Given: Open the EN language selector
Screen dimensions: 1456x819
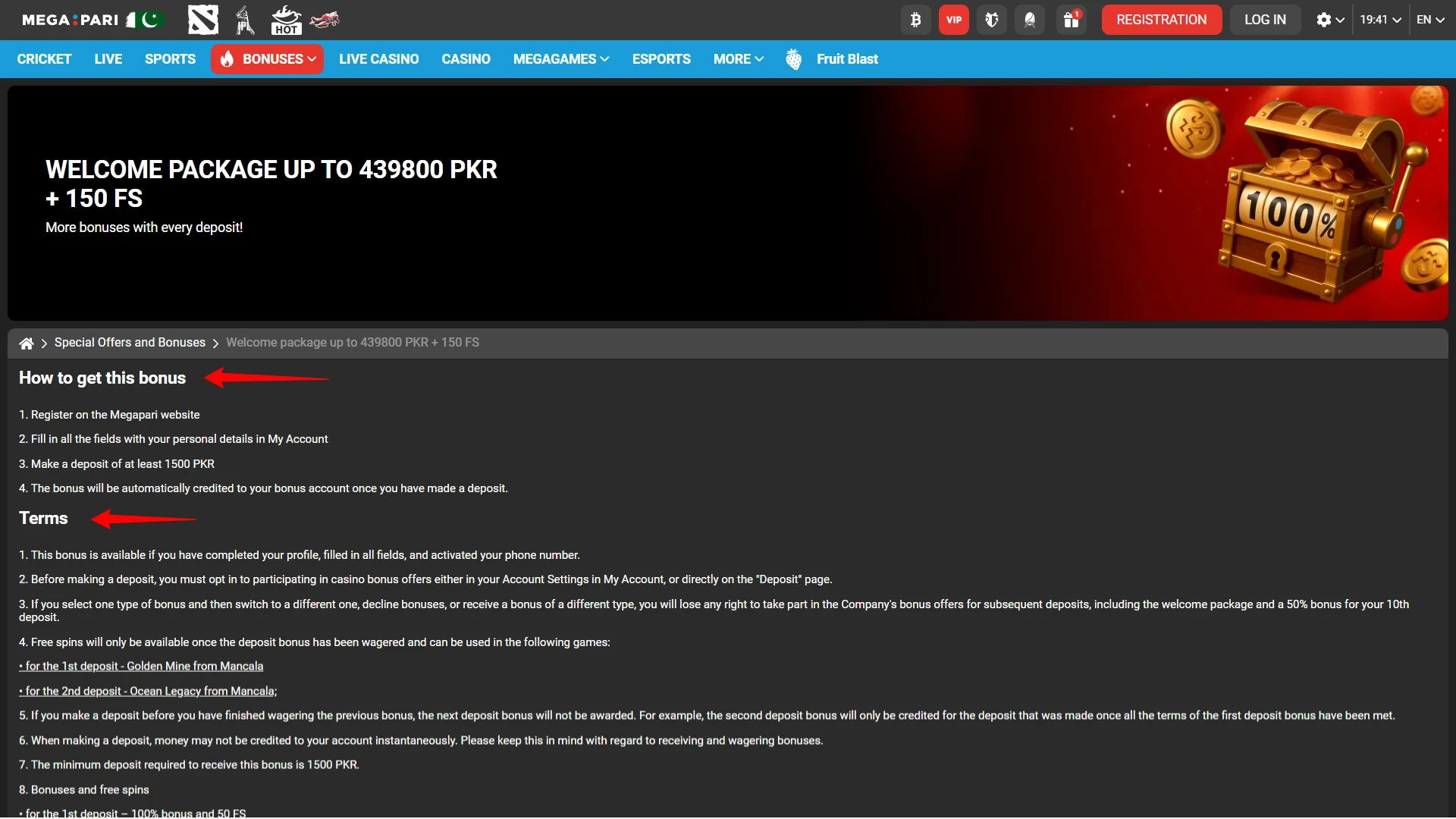Looking at the screenshot, I should [1430, 20].
